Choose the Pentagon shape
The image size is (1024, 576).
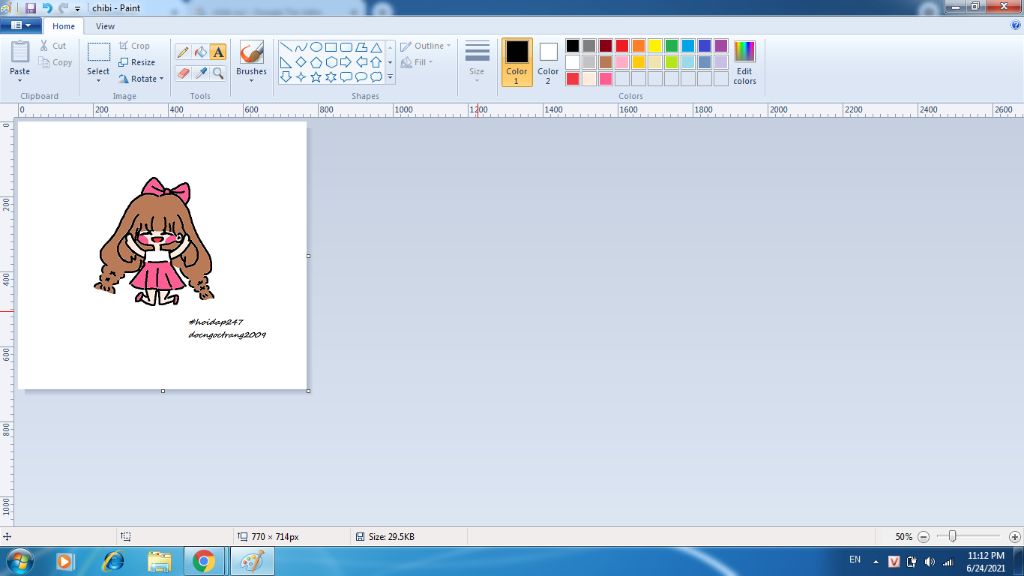click(315, 62)
